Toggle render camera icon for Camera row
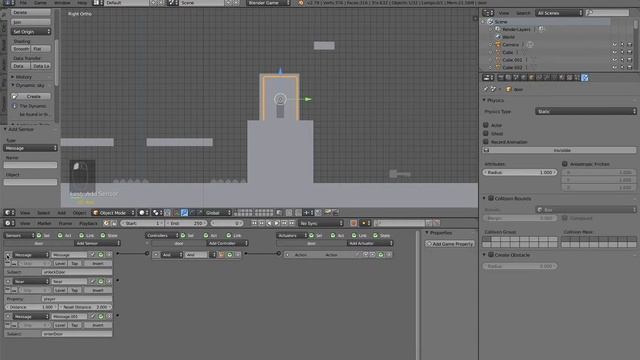The height and width of the screenshot is (360, 640). click(x=629, y=44)
